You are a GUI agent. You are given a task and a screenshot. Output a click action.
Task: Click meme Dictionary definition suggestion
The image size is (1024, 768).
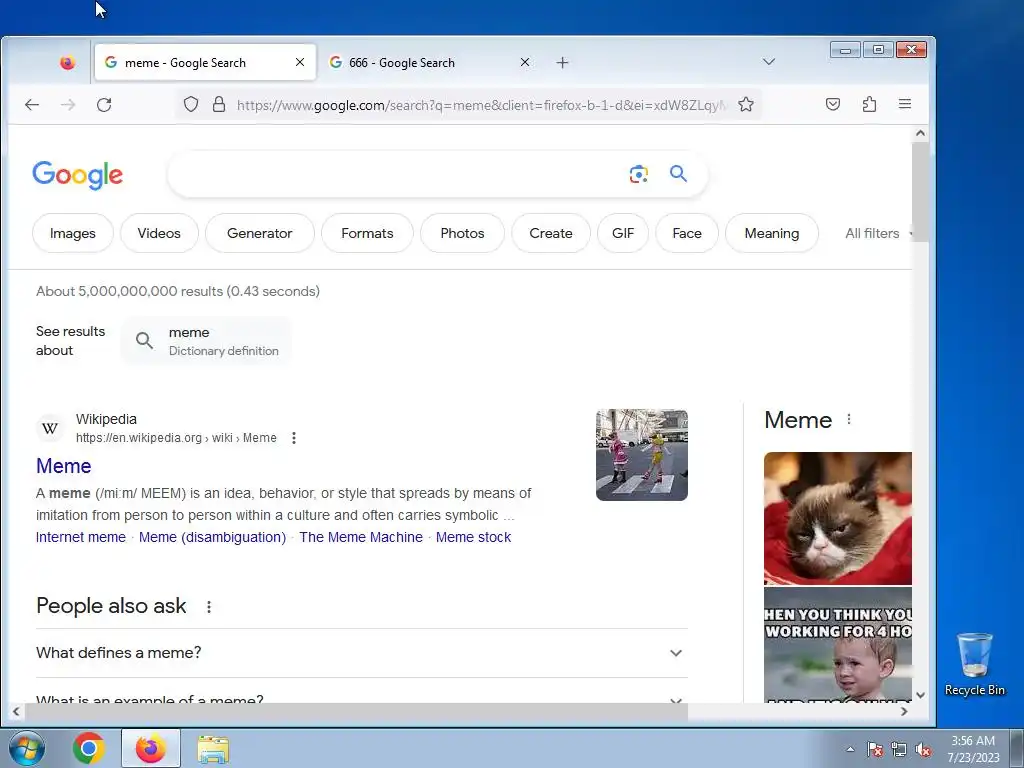206,341
